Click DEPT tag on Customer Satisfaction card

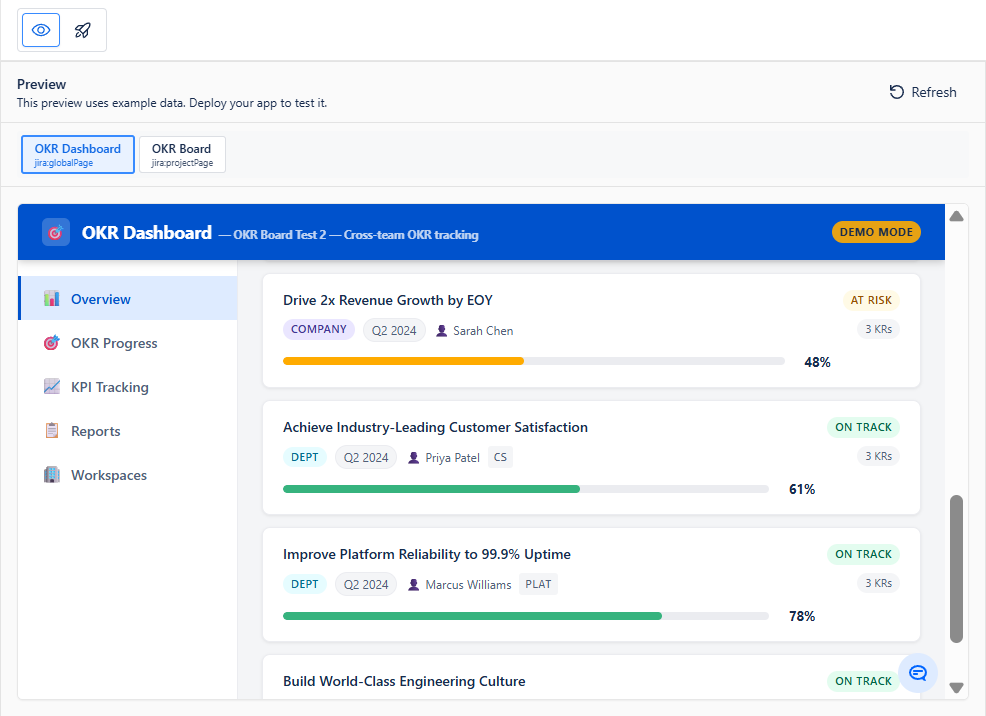coord(305,457)
